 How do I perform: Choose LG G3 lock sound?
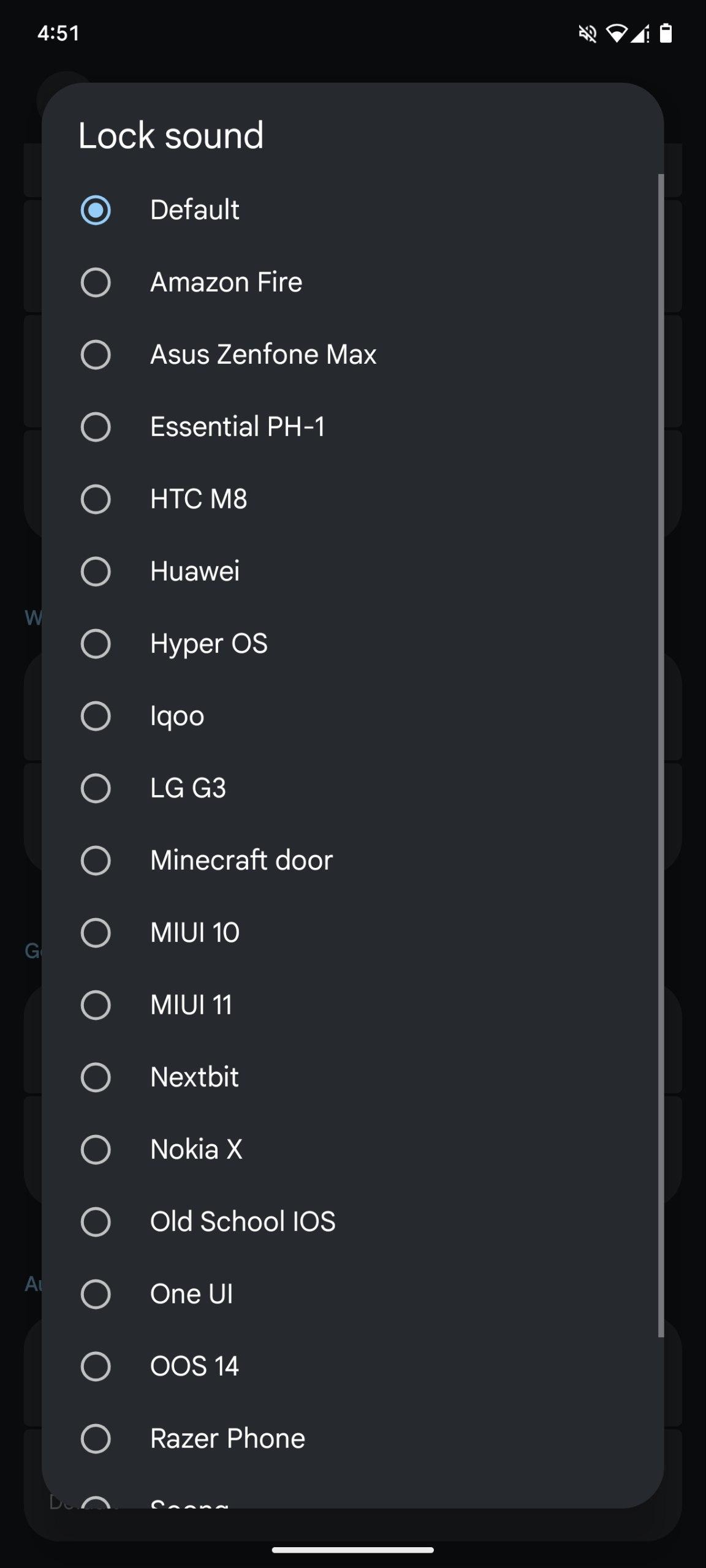click(96, 788)
